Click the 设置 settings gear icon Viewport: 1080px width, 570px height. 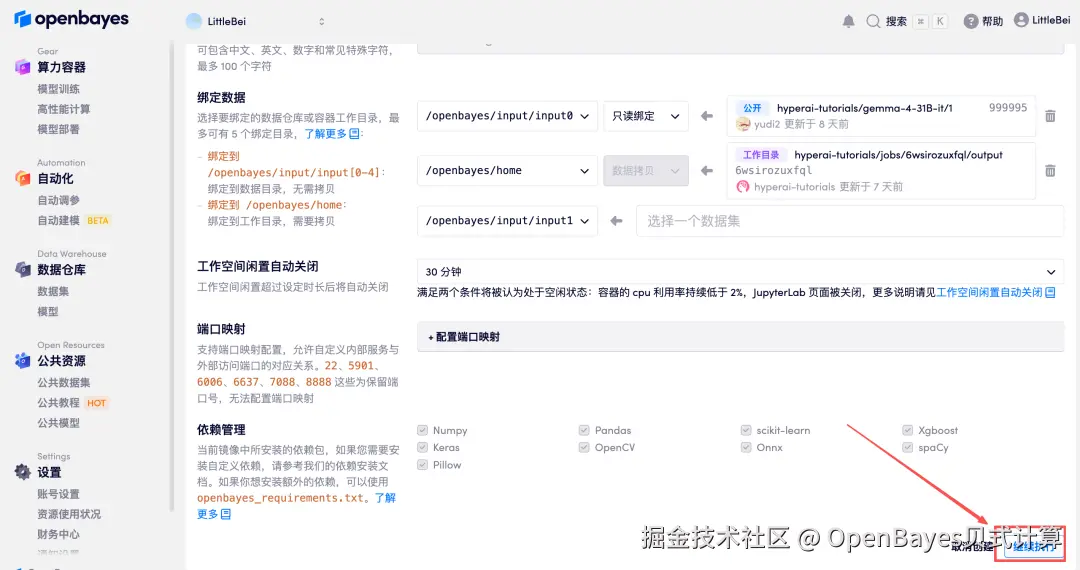pos(23,472)
